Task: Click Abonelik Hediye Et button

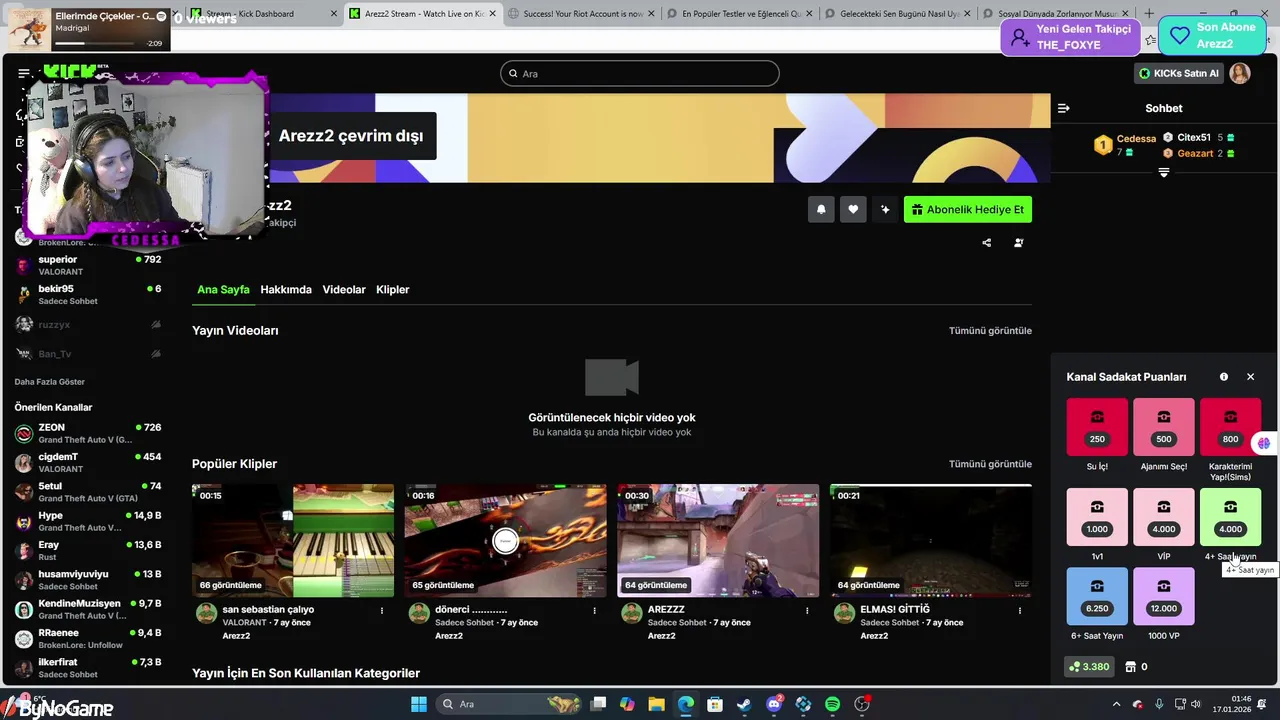Action: click(x=968, y=209)
